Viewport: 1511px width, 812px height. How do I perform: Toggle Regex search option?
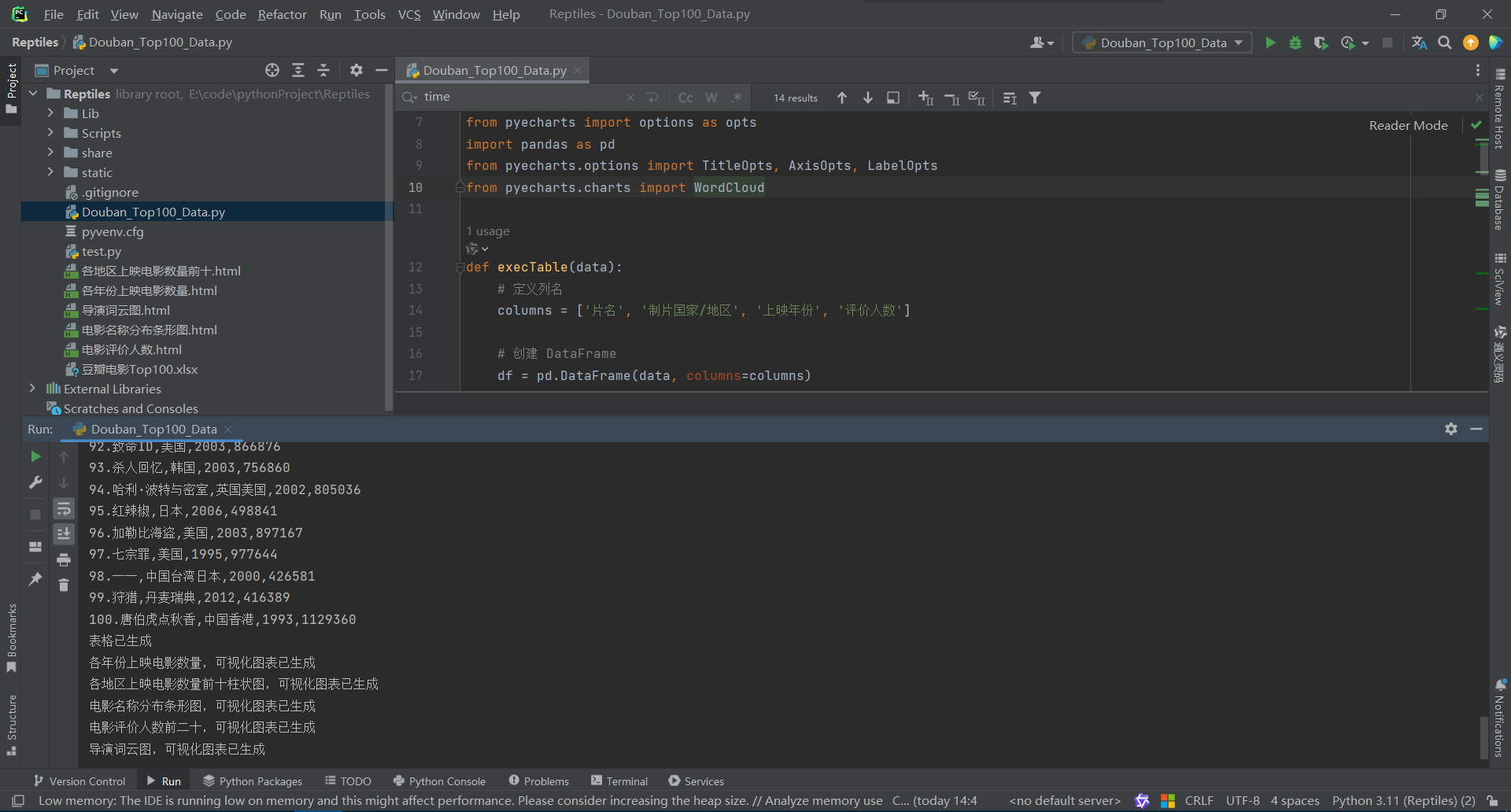737,98
